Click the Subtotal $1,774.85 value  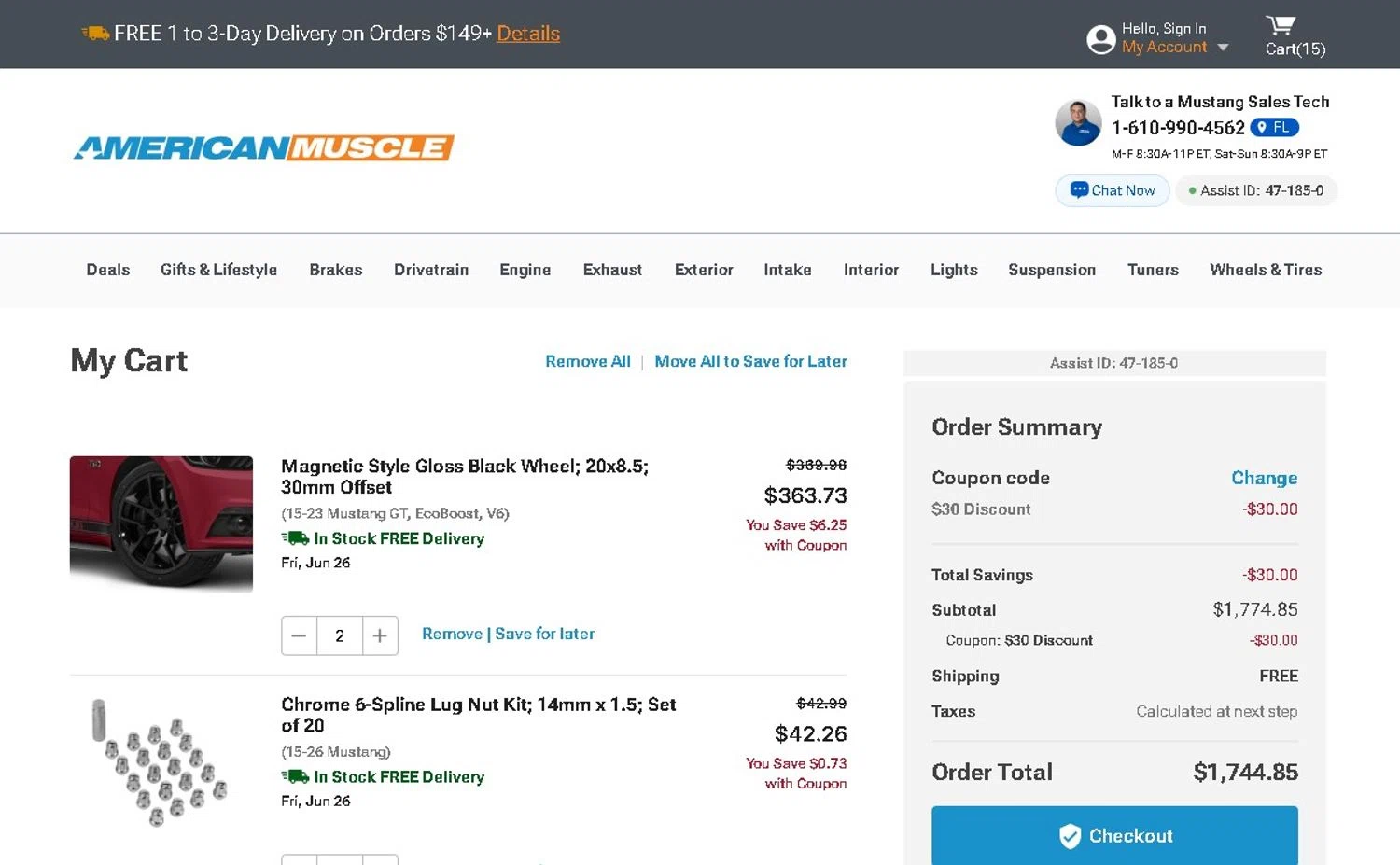click(1255, 609)
